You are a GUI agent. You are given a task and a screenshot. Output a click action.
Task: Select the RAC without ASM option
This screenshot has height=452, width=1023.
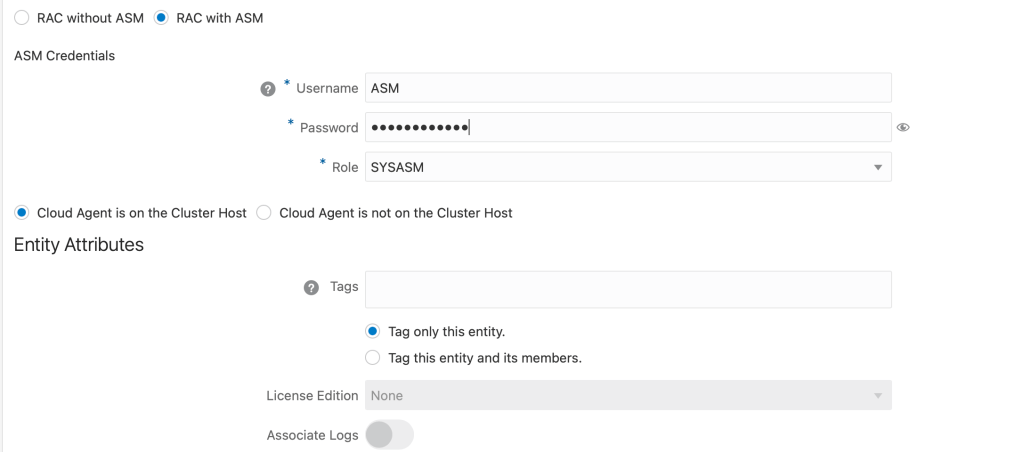tap(22, 18)
